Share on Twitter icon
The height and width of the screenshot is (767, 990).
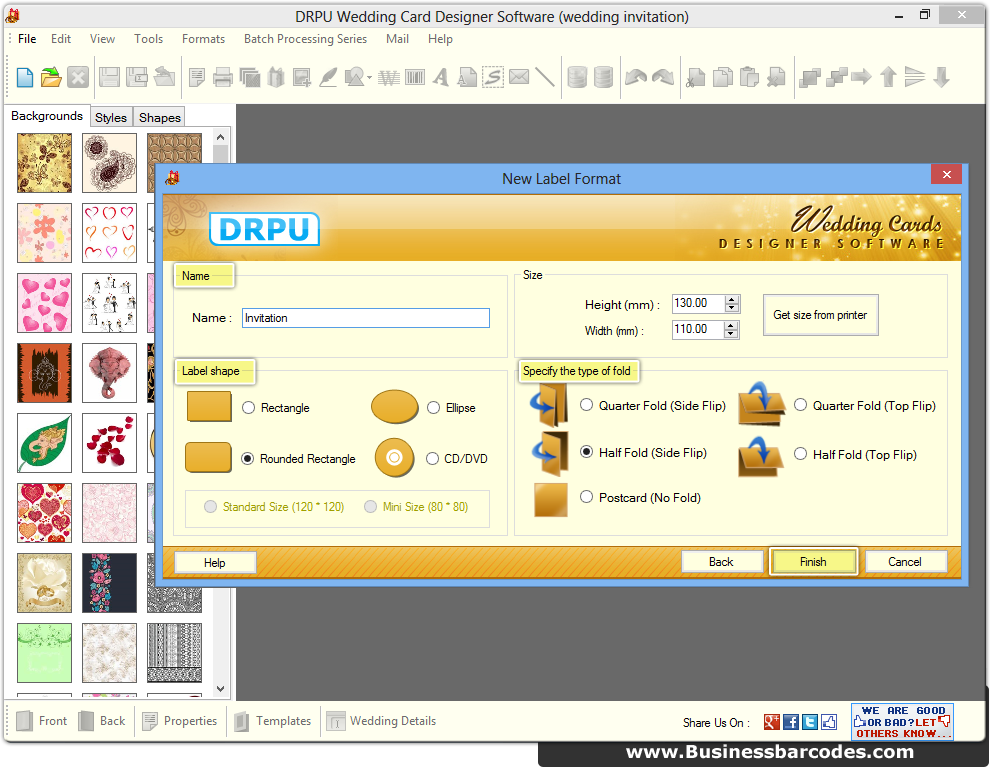[810, 722]
